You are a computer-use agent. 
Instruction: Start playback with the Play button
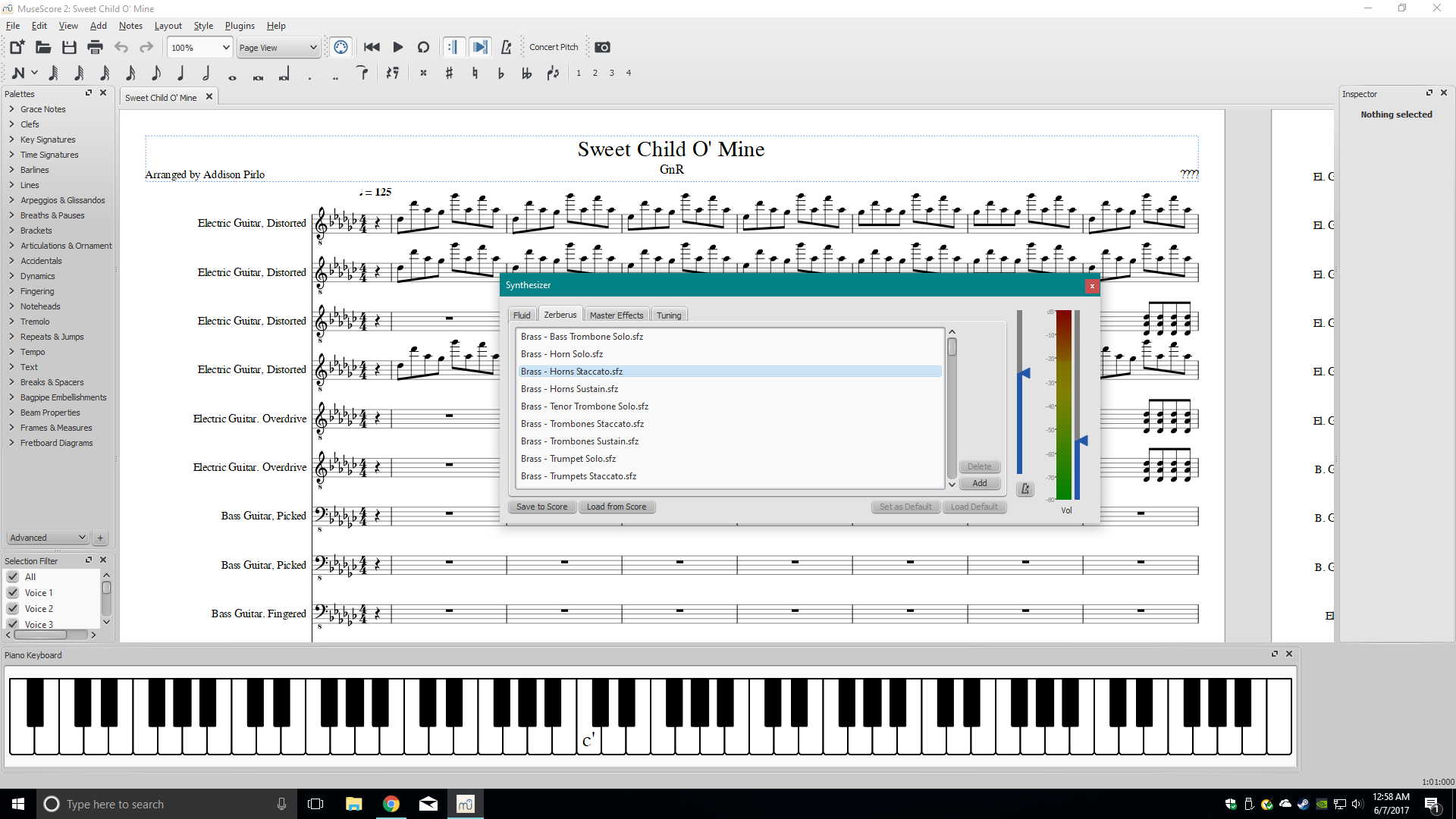click(x=397, y=47)
